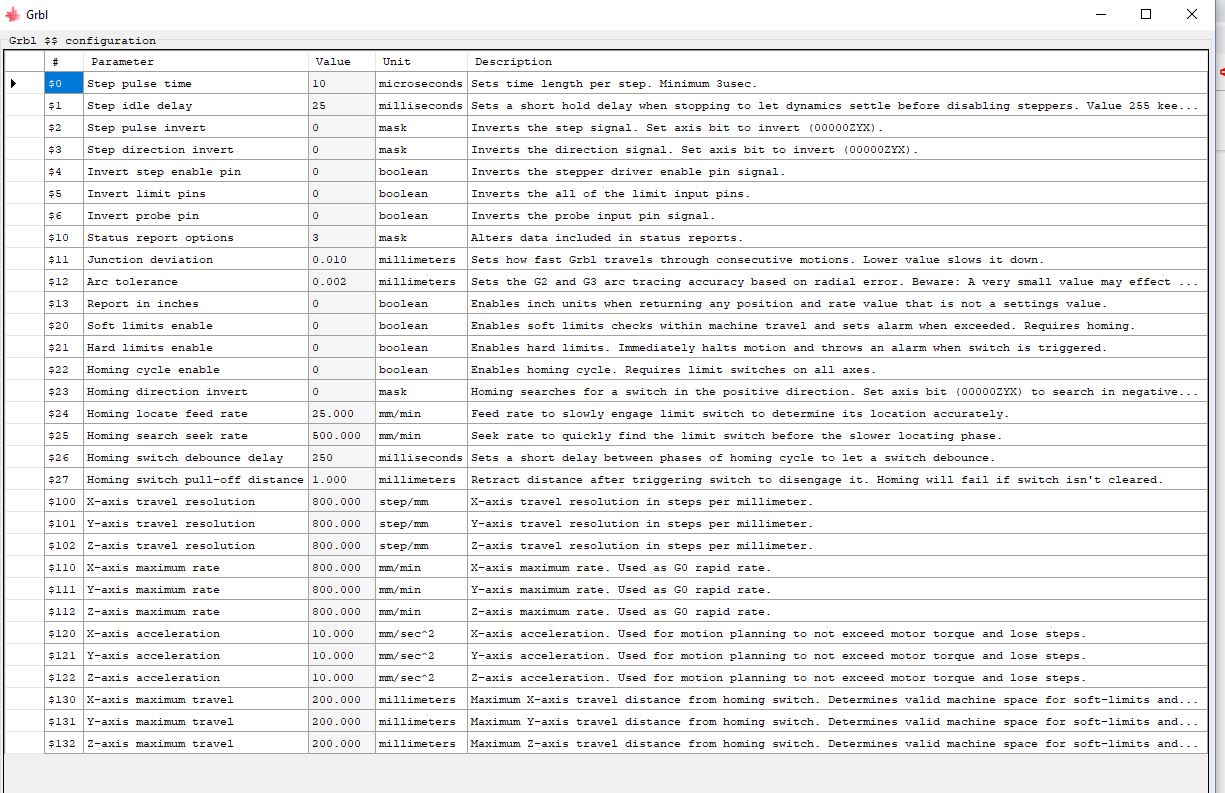This screenshot has width=1225, height=793.
Task: Edit the Step pulse time value 10
Action: pyautogui.click(x=342, y=84)
